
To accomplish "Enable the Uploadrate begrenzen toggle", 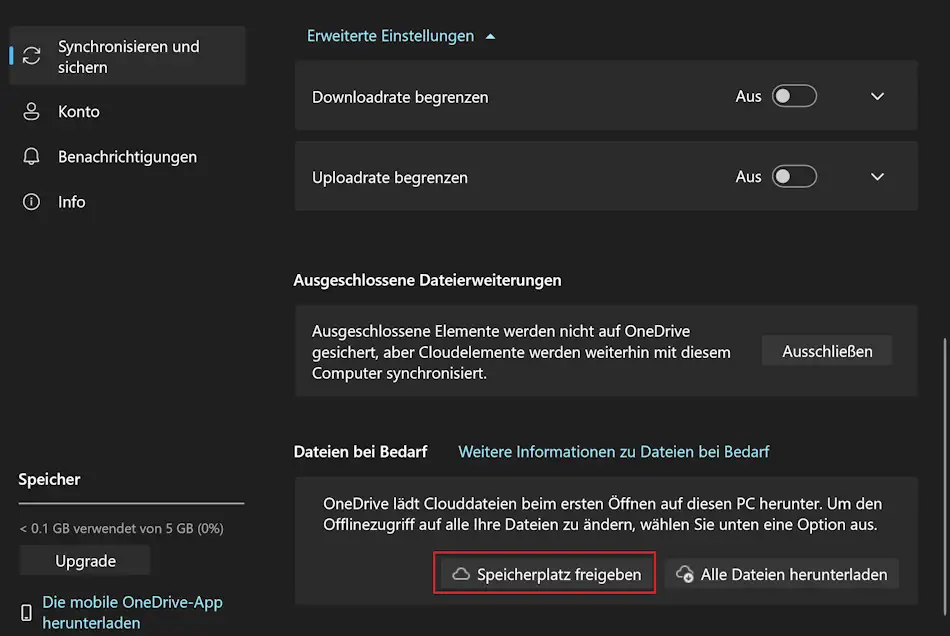I will 794,175.
